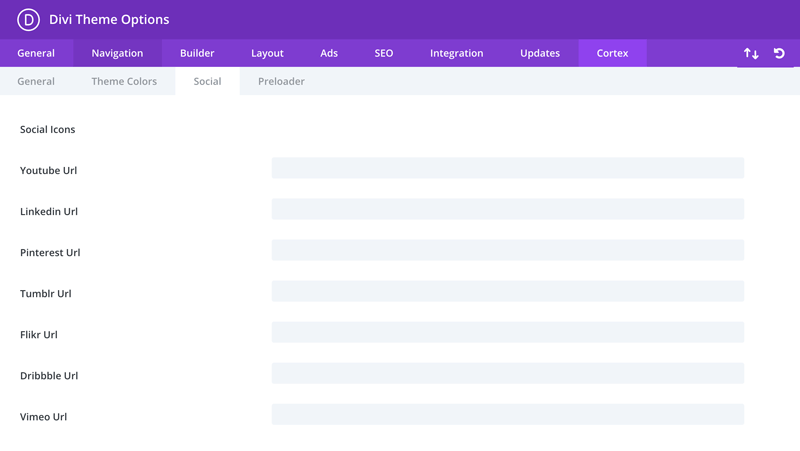The height and width of the screenshot is (451, 800).
Task: Focus the Pinterest Url text box
Action: point(508,250)
